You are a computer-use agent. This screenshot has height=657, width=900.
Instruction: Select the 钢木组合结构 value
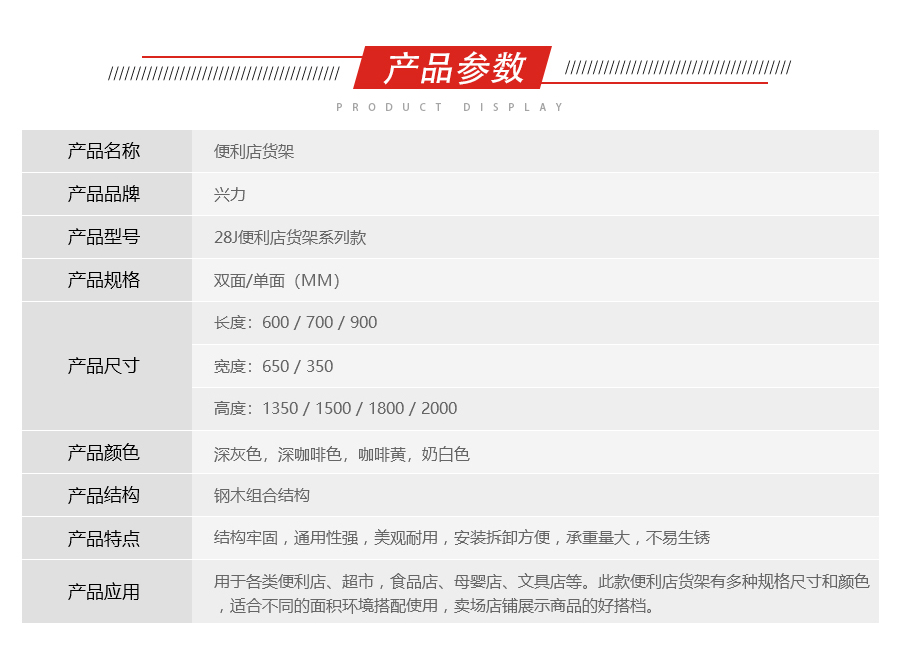[x=262, y=496]
